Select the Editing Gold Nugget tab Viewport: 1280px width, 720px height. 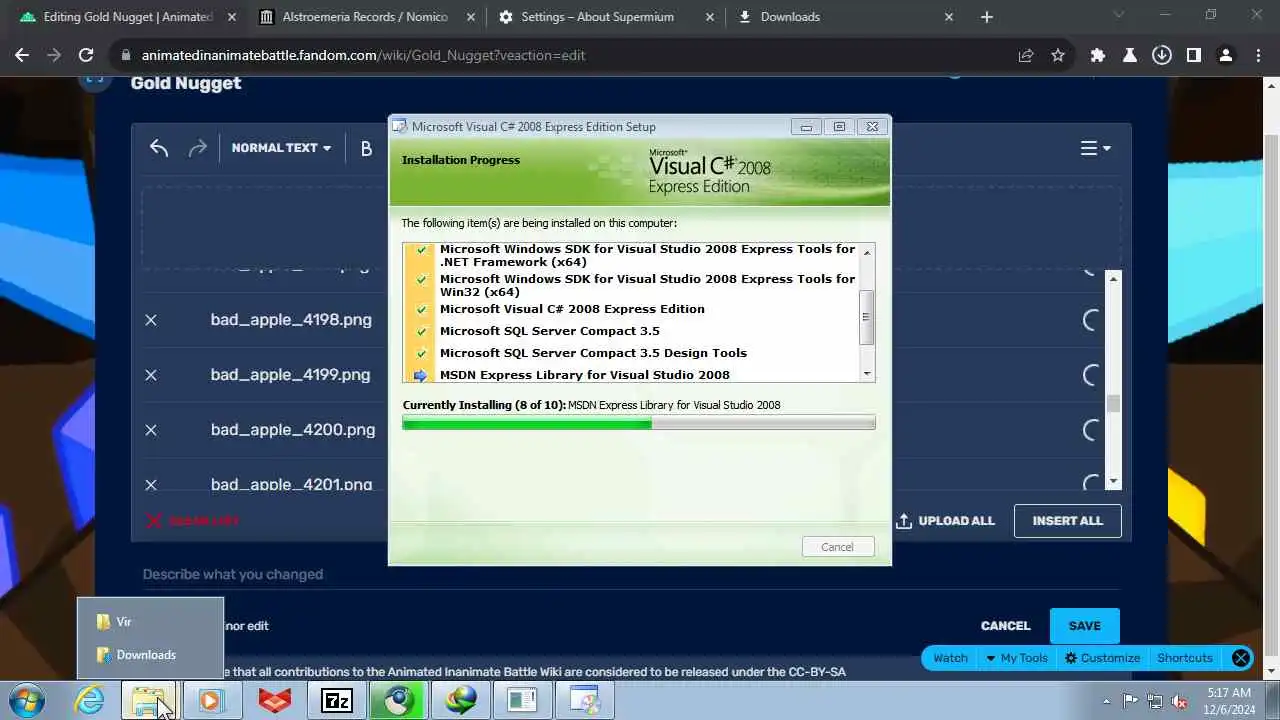pyautogui.click(x=128, y=17)
